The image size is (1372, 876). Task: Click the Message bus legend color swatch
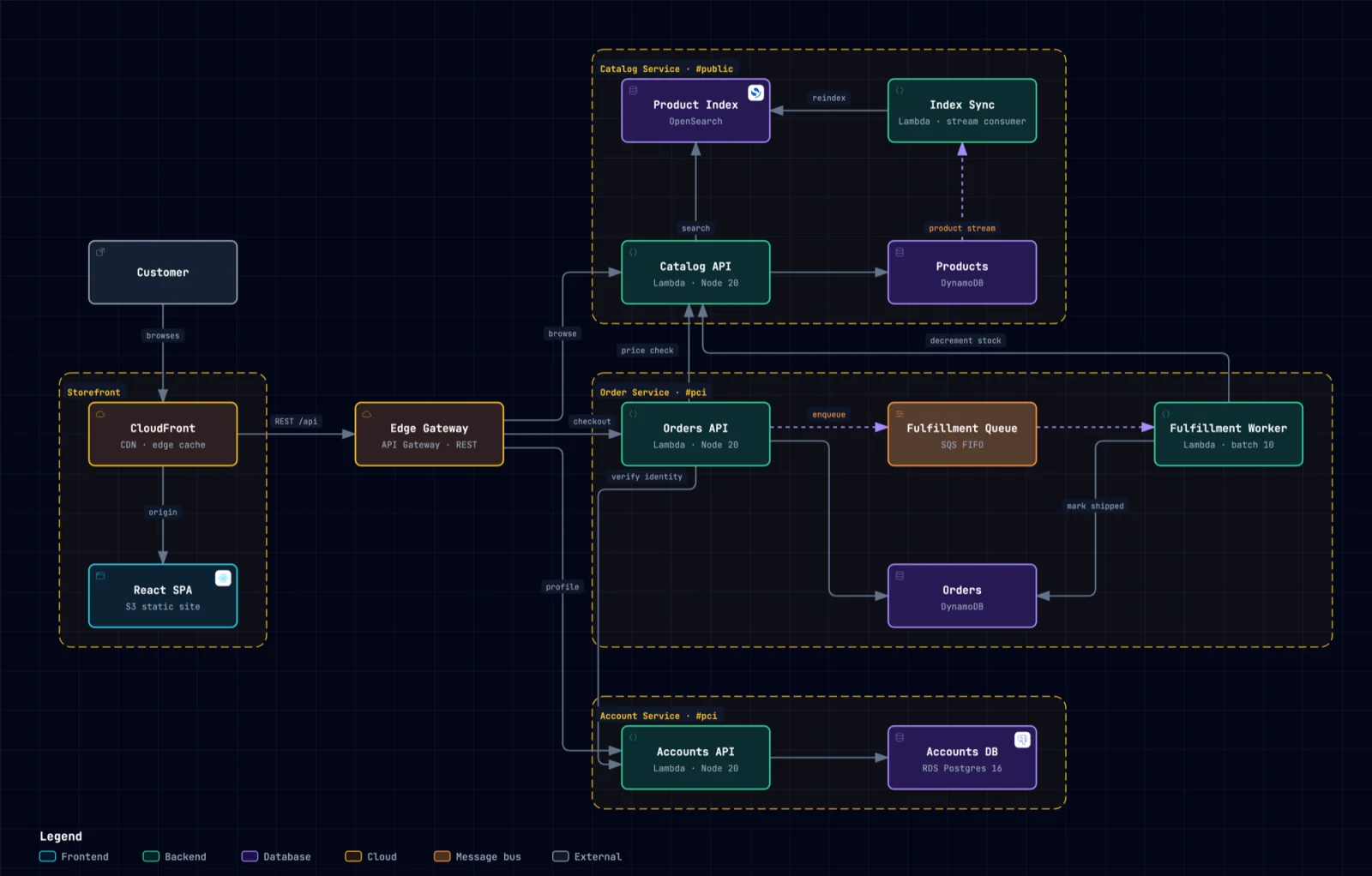pyautogui.click(x=442, y=856)
